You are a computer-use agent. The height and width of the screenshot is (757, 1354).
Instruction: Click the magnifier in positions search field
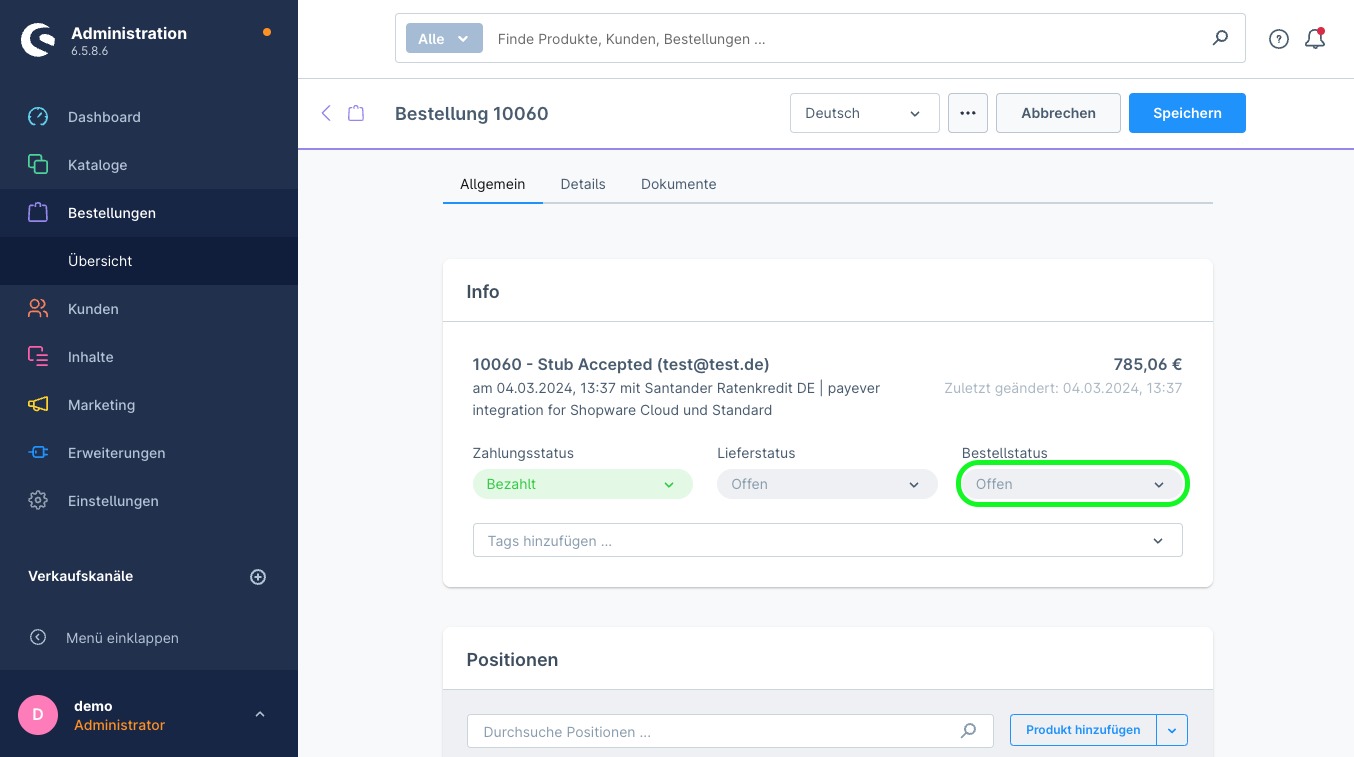pos(968,731)
